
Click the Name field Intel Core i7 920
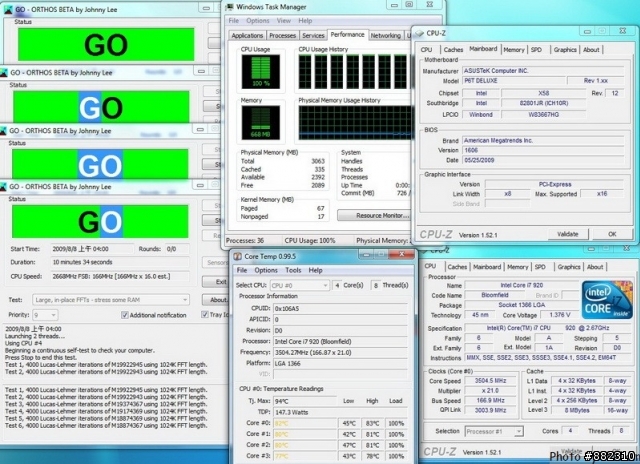point(521,285)
